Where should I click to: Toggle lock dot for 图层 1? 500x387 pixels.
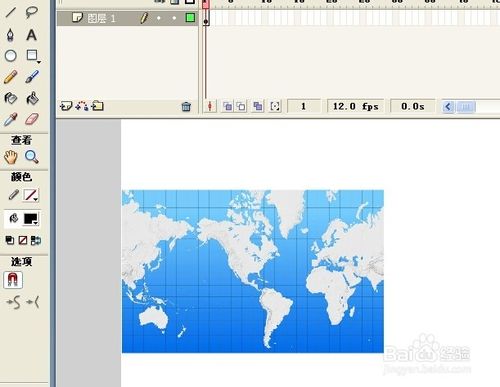pos(174,18)
